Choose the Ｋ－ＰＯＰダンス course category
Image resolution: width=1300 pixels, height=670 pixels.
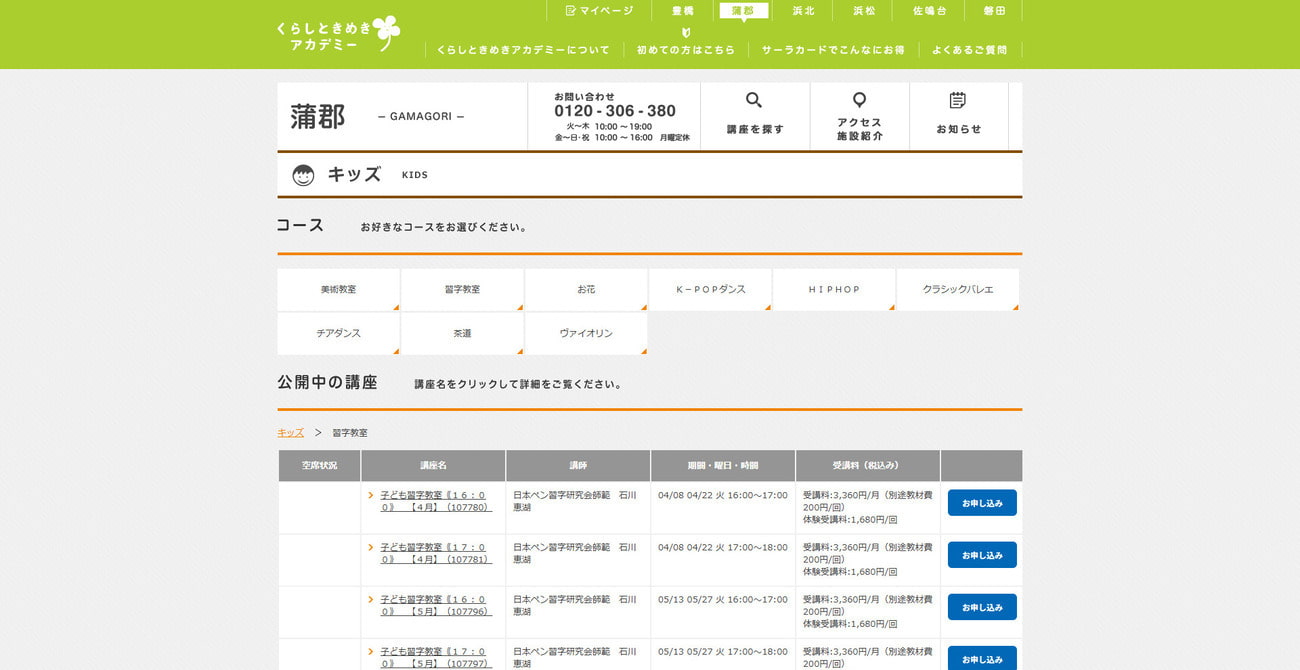[710, 290]
